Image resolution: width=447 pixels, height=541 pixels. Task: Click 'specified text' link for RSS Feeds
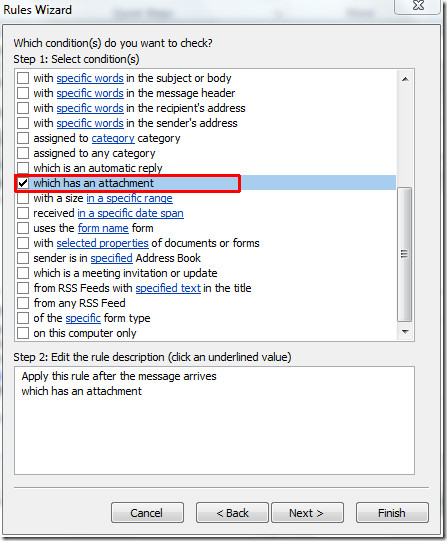point(168,288)
